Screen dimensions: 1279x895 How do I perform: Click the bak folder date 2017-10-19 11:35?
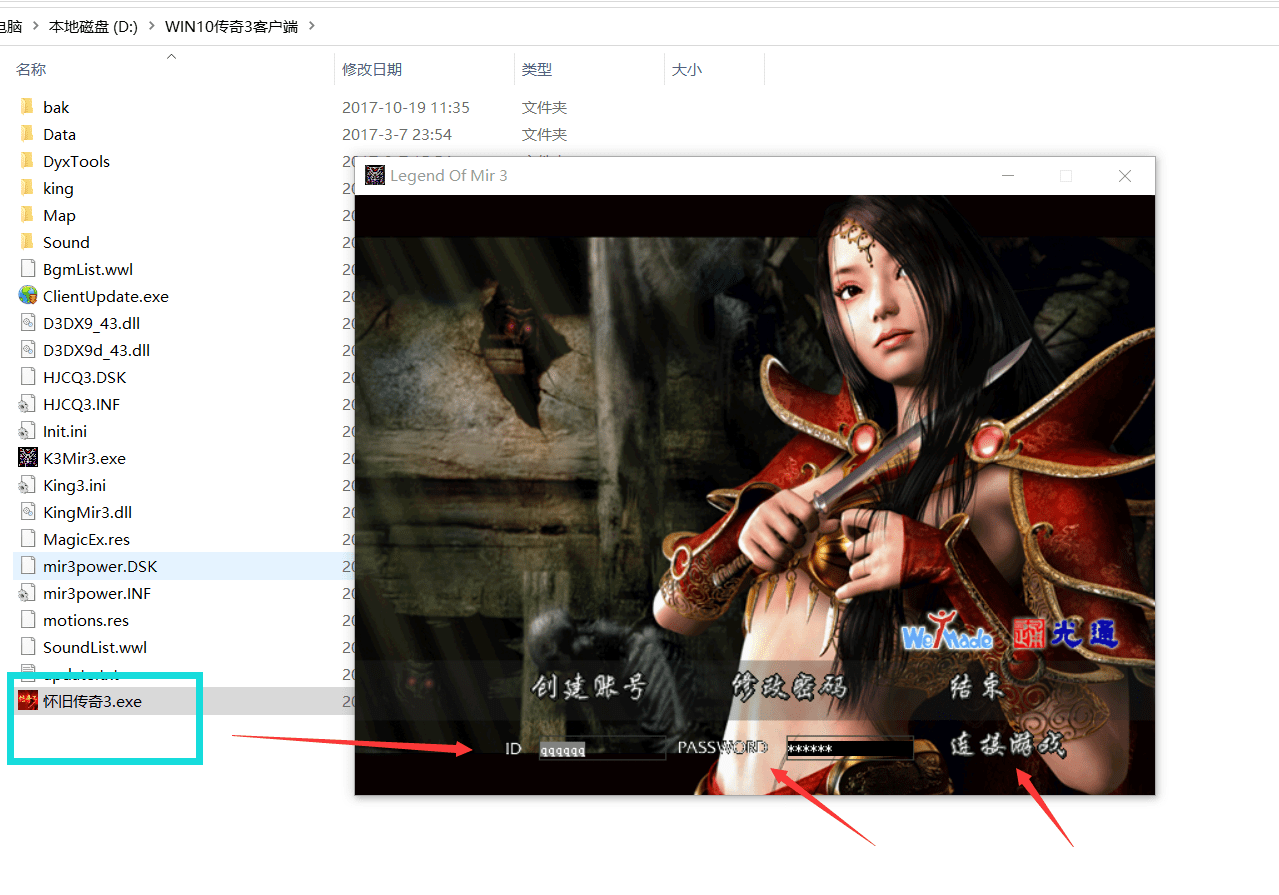pos(406,107)
